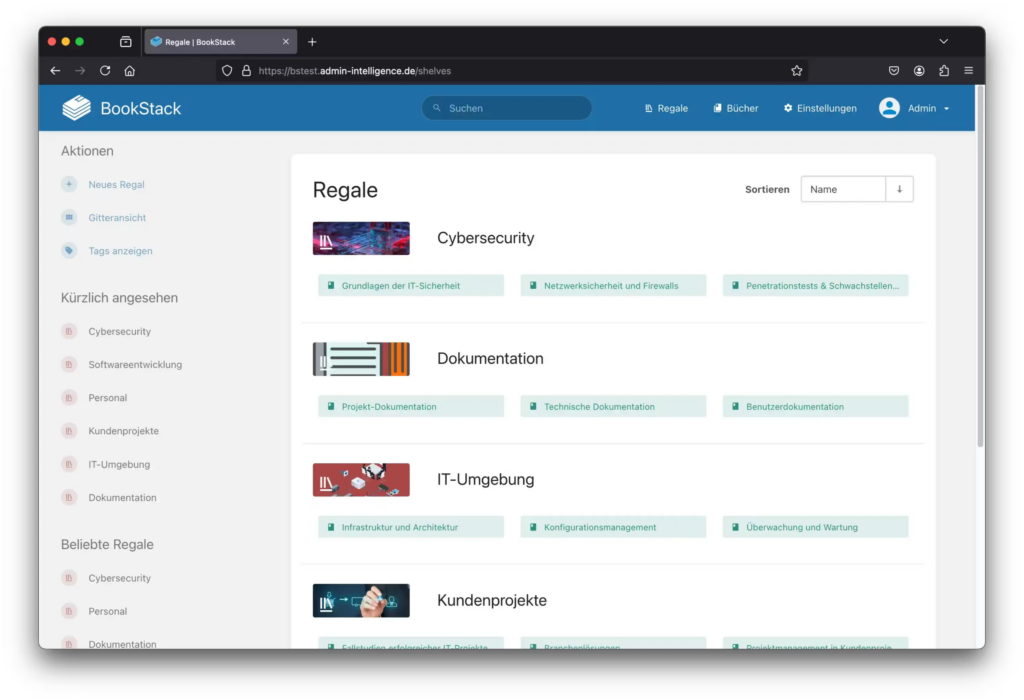
Task: Select Regale in the top navigation
Action: [x=666, y=108]
